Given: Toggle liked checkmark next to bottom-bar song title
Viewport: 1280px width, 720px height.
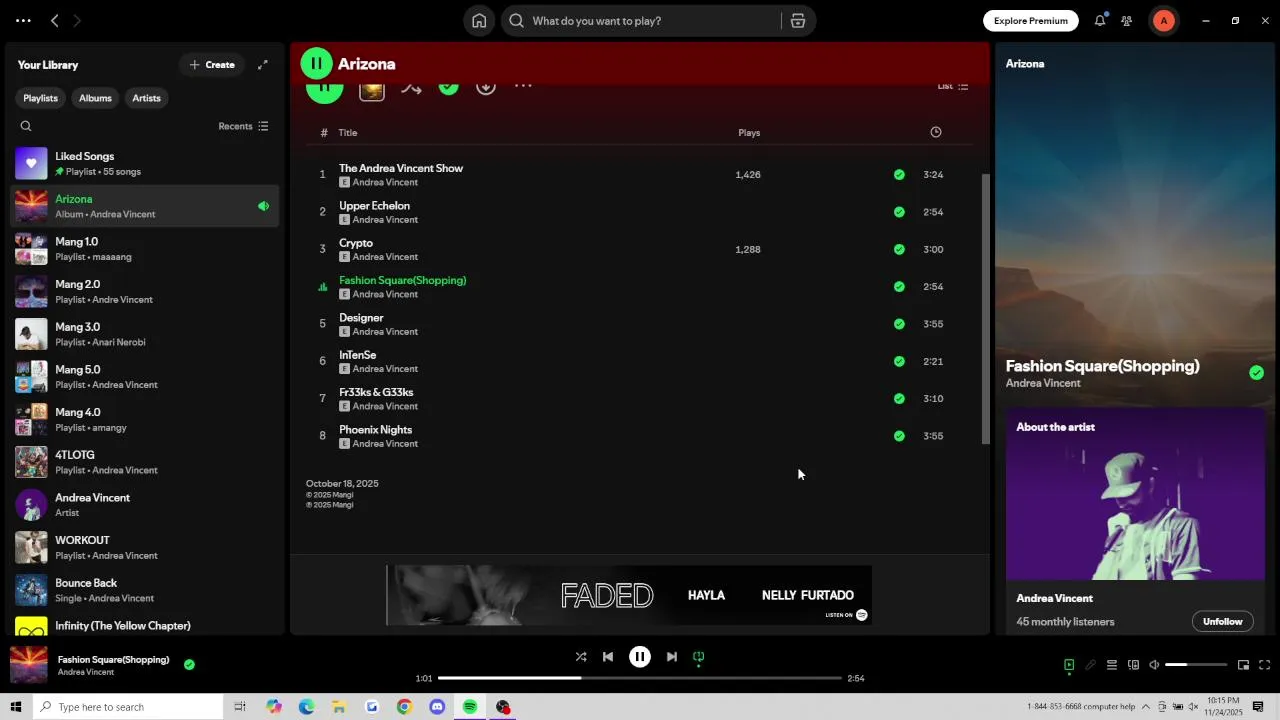Looking at the screenshot, I should tap(189, 664).
